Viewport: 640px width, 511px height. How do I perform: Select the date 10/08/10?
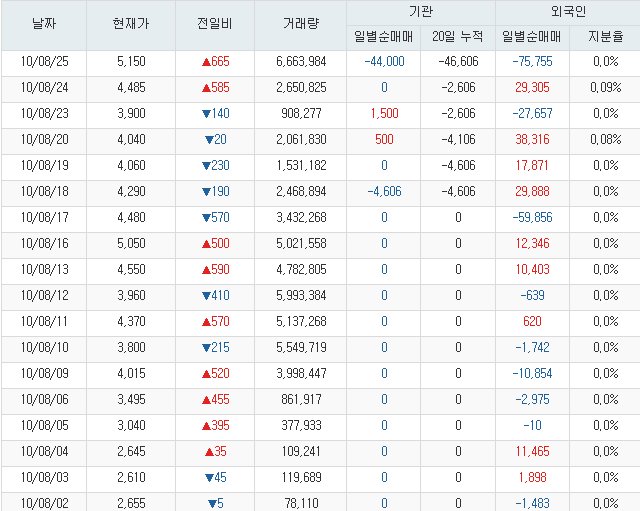[44, 348]
